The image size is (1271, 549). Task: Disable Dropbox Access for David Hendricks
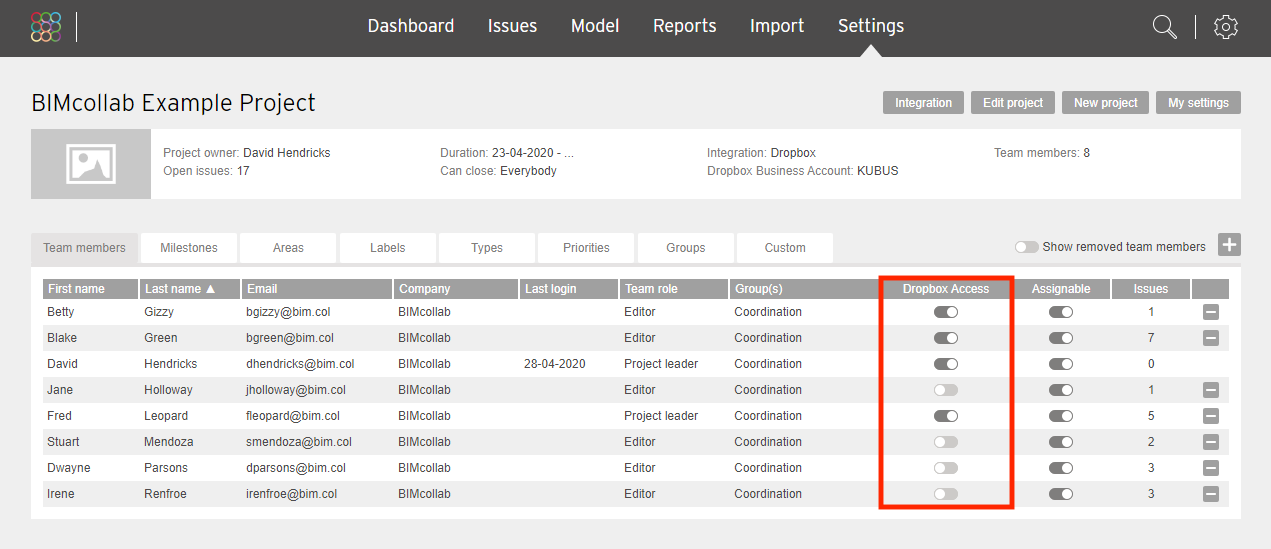pyautogui.click(x=946, y=364)
